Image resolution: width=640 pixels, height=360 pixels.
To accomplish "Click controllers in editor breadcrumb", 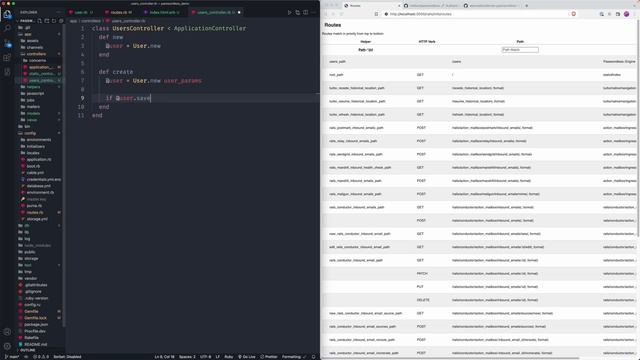I will (x=91, y=21).
